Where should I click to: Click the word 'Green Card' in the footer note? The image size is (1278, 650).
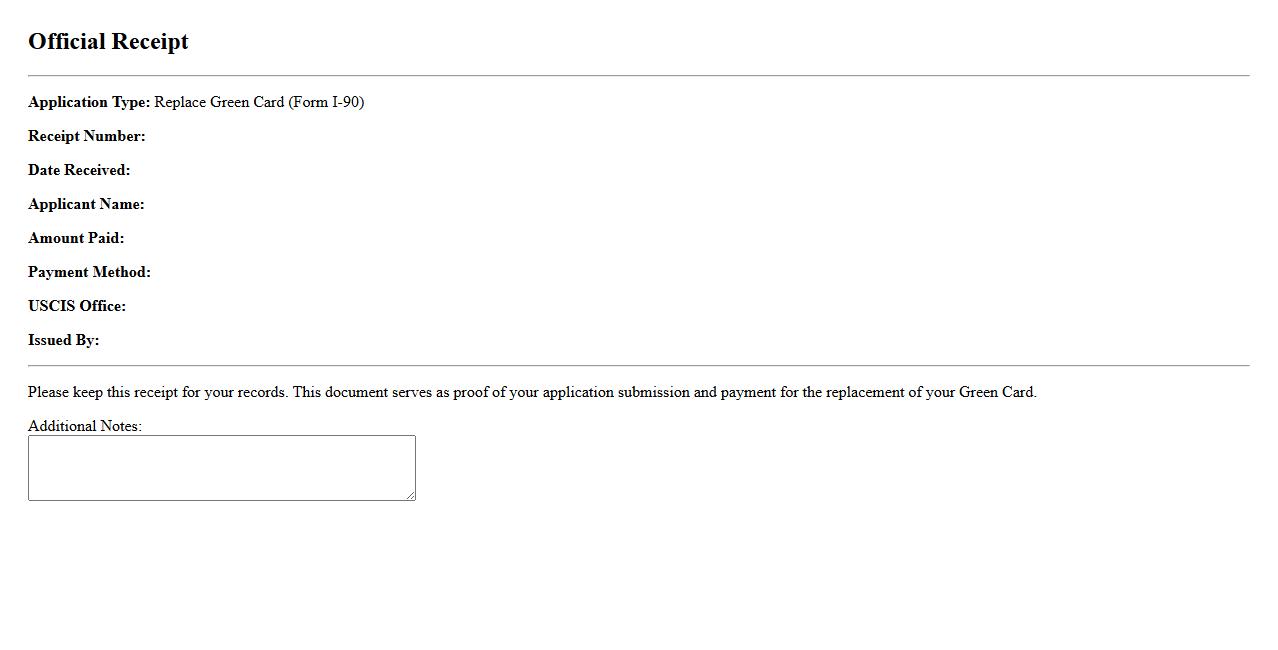point(996,392)
